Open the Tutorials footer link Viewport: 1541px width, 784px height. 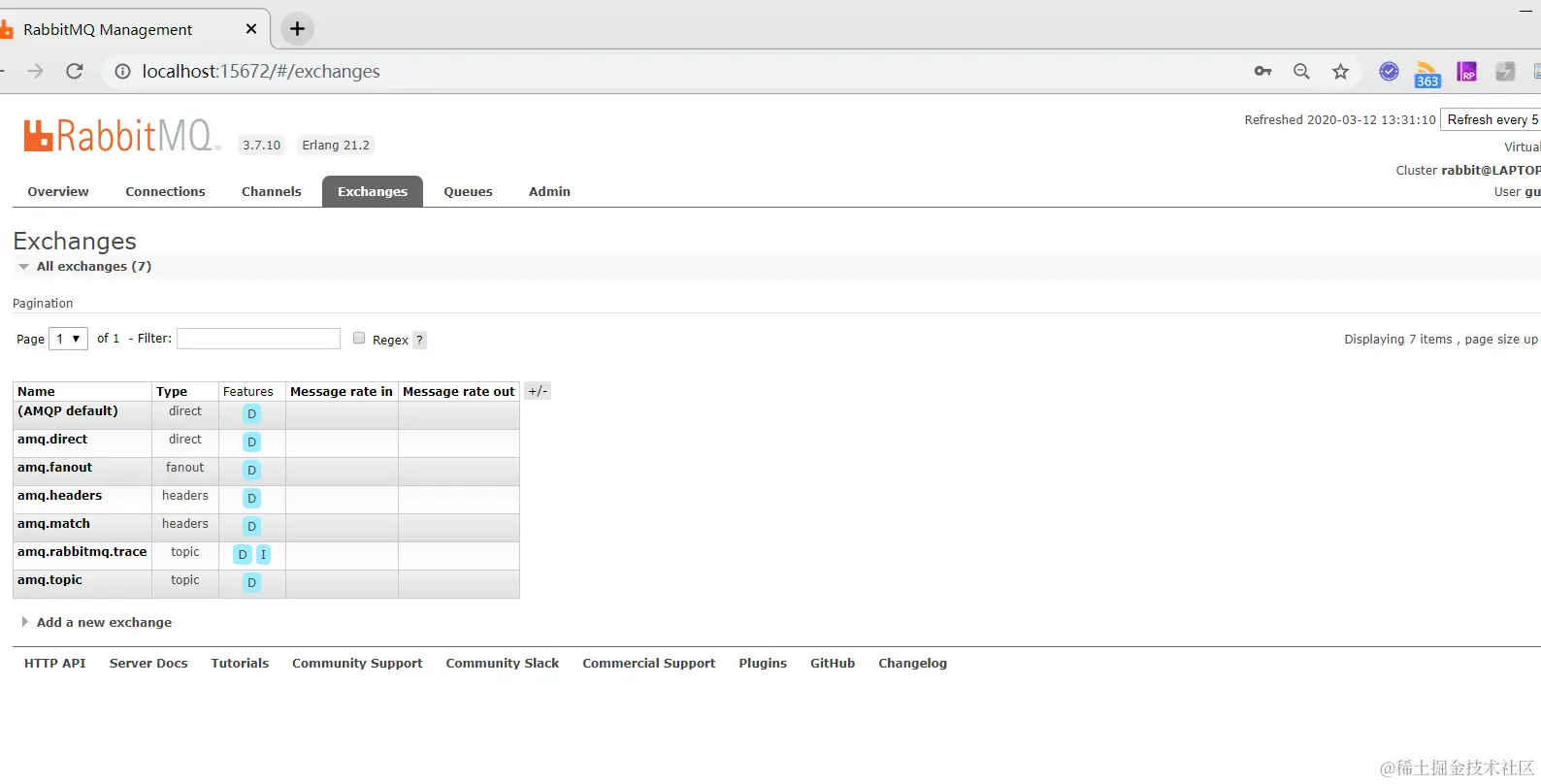click(x=240, y=663)
